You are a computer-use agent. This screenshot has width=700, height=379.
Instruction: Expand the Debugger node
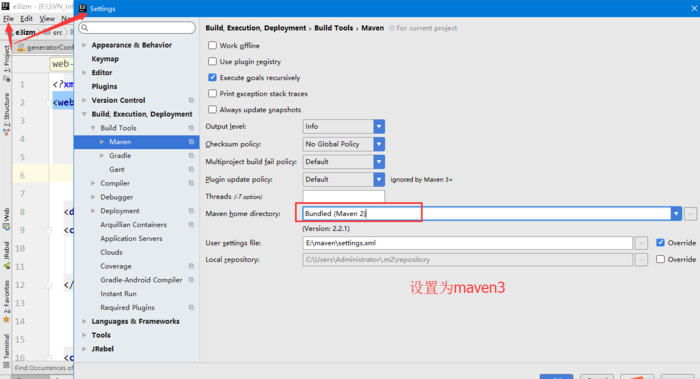[93, 197]
